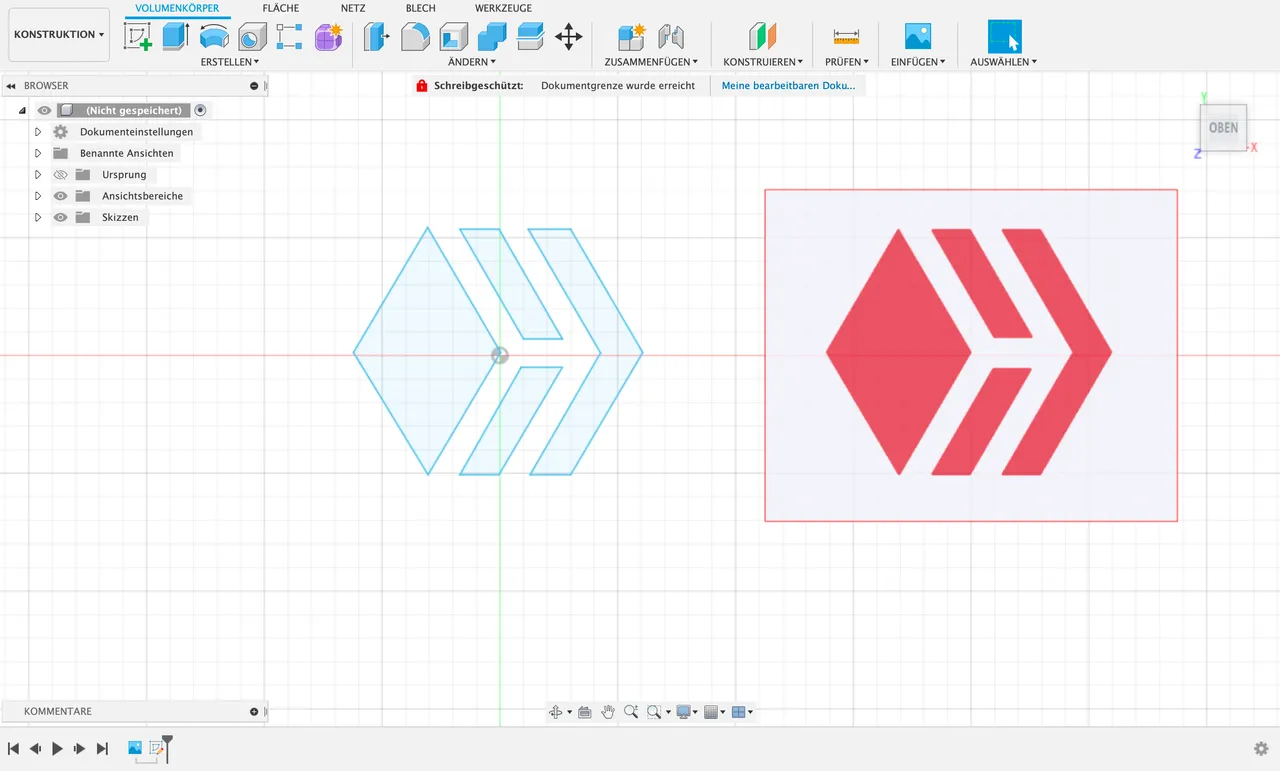Play the timeline
The width and height of the screenshot is (1280, 771).
coord(57,748)
